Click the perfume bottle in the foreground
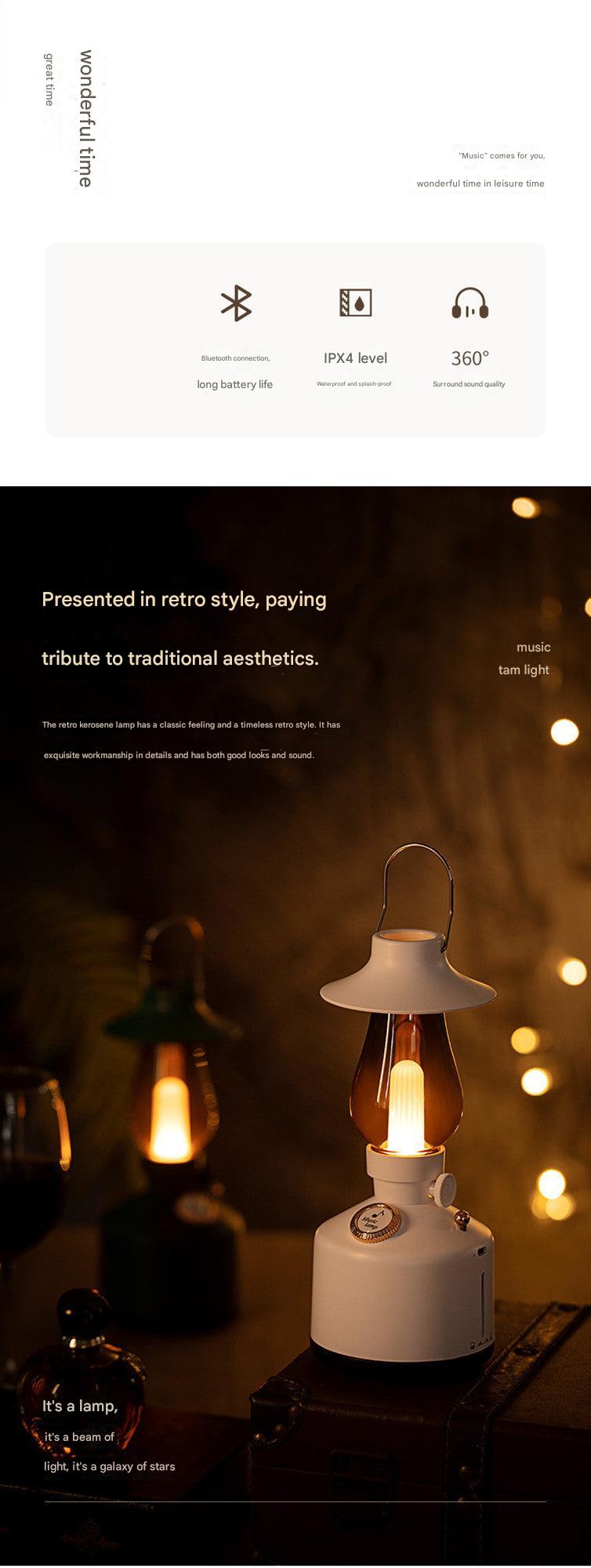591x1568 pixels. point(82,1364)
